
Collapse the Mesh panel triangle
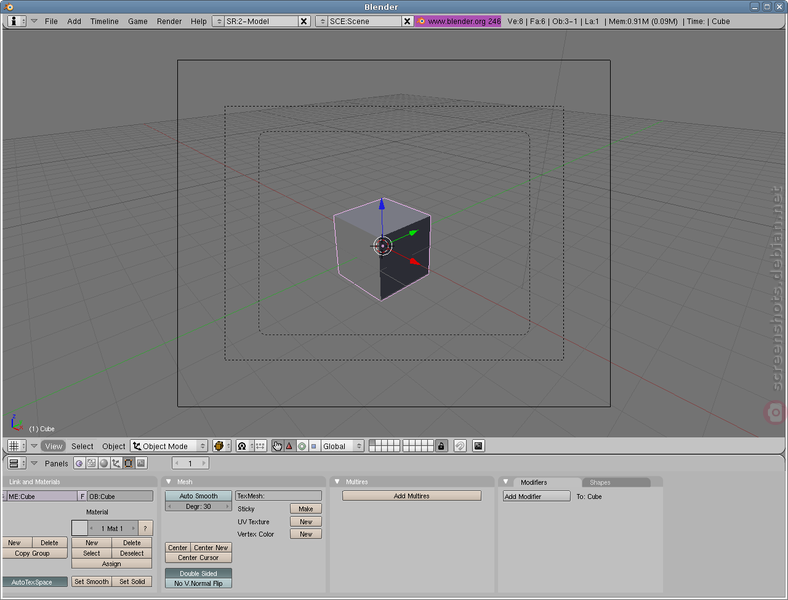[169, 481]
